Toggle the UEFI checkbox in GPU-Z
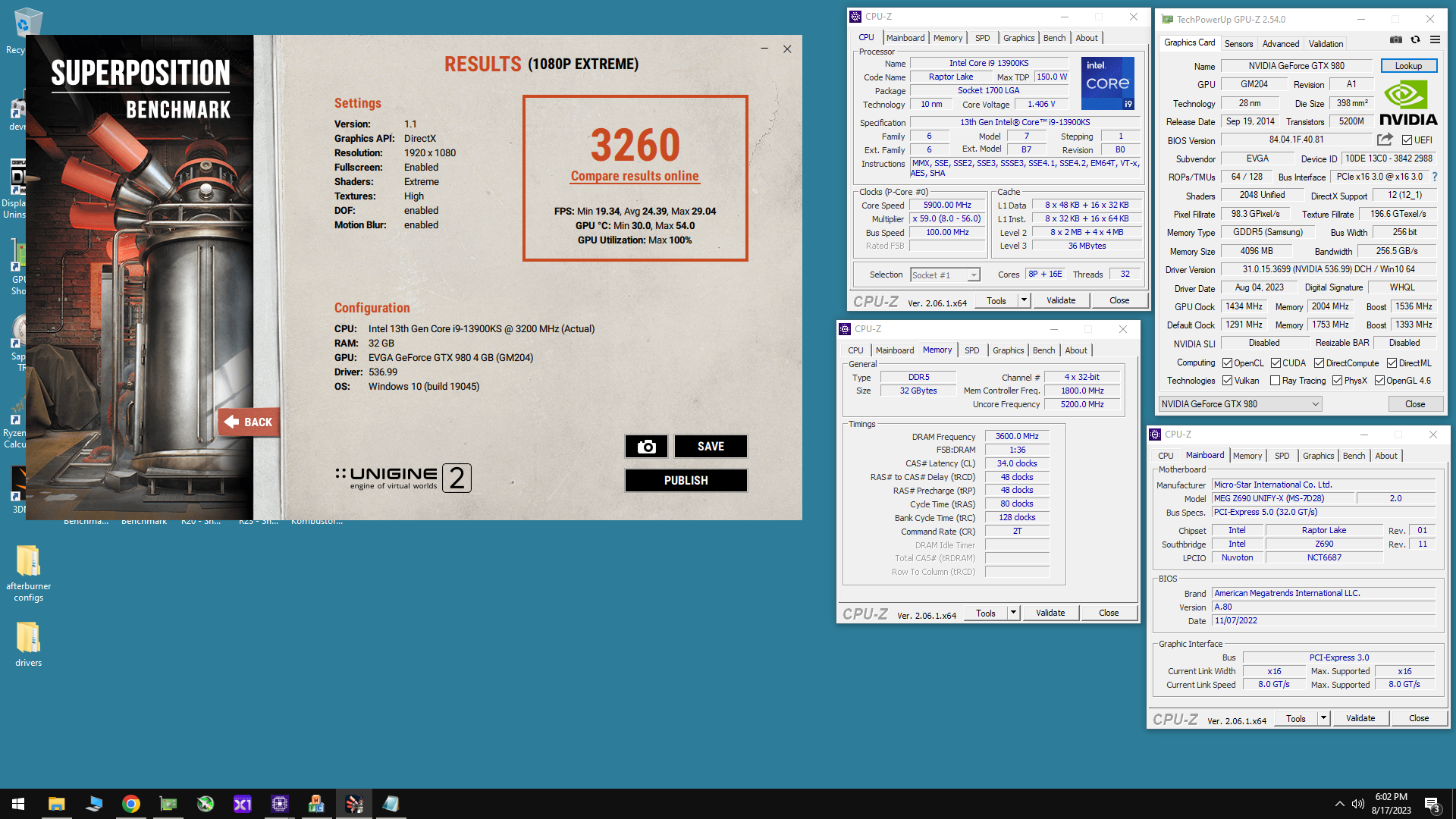This screenshot has width=1456, height=819. 1407,140
